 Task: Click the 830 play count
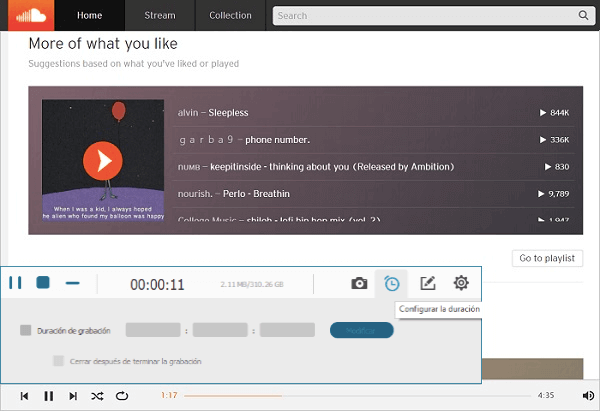[x=557, y=167]
